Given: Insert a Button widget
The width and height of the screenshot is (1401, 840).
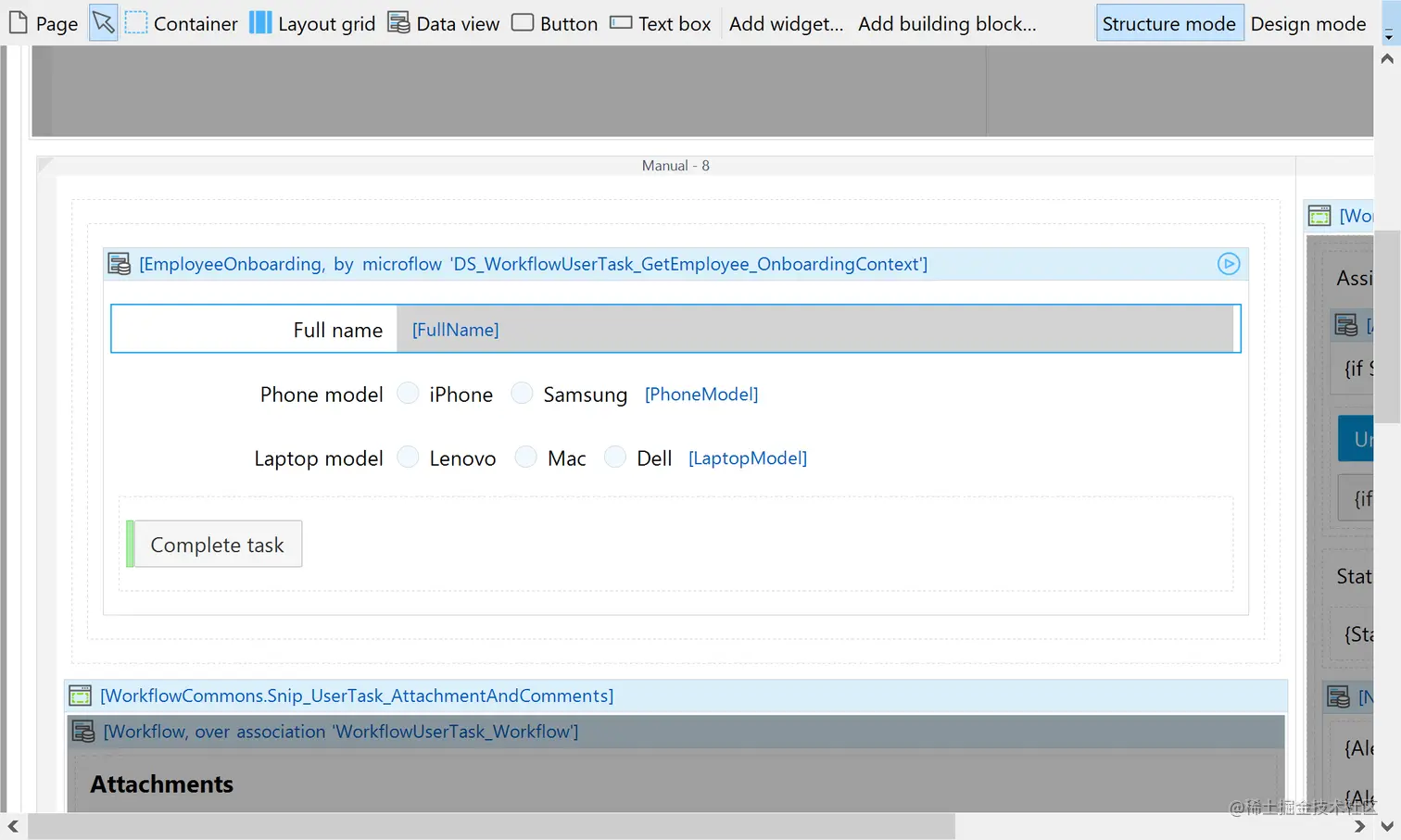Looking at the screenshot, I should tap(555, 23).
